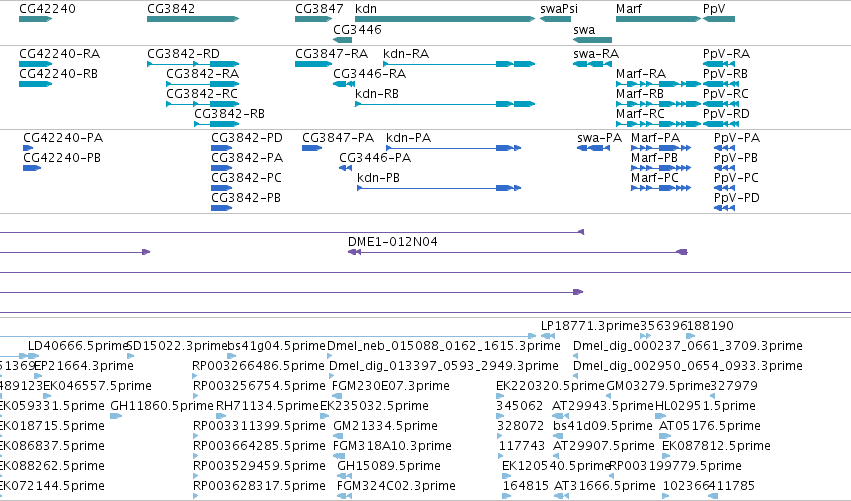The height and width of the screenshot is (501, 851).
Task: Select transcript Marf-RC
Action: pyautogui.click(x=658, y=124)
